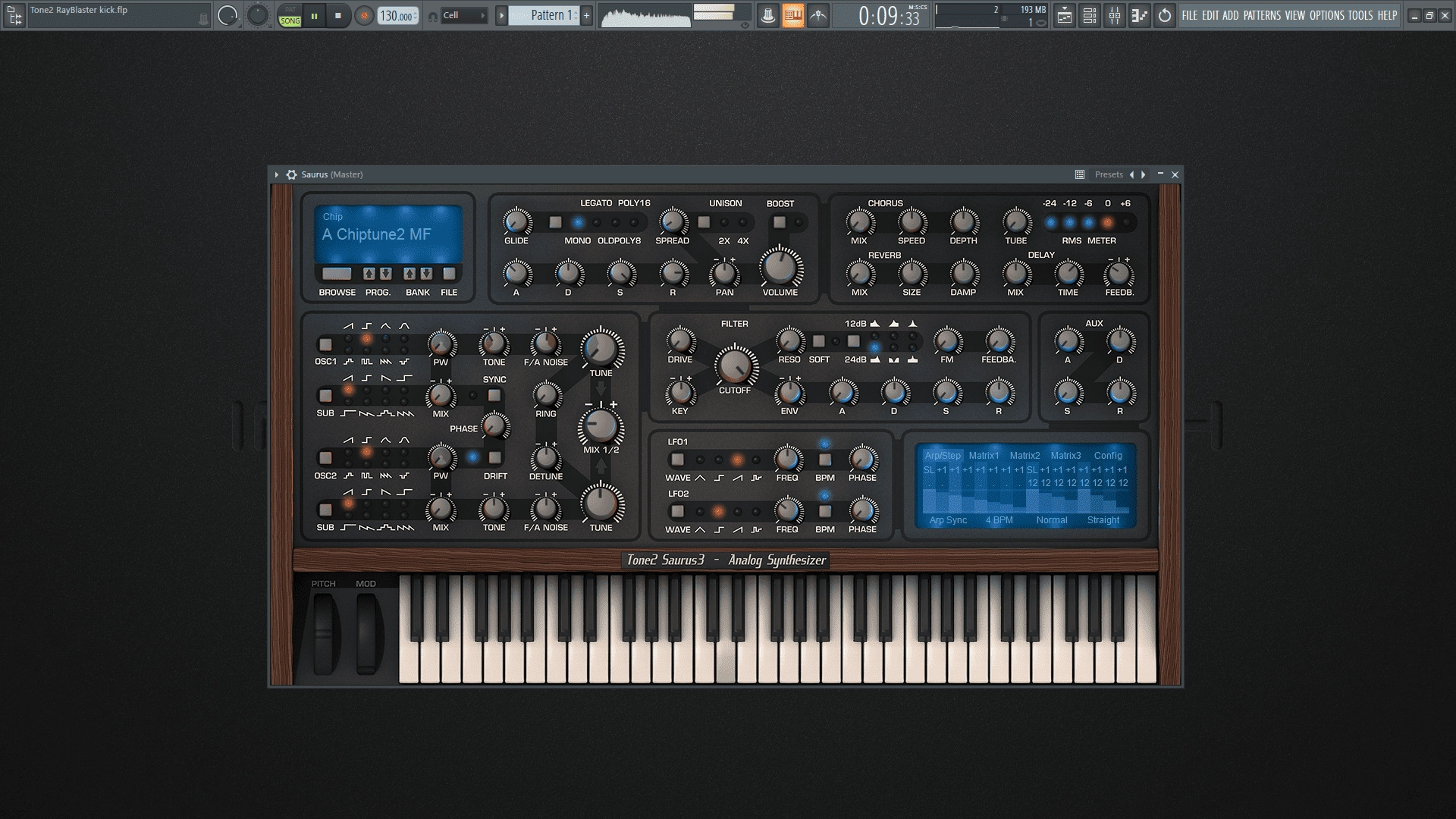Go to previous preset arrow in Saurus title bar
Screen dimensions: 1456x819
click(x=1132, y=174)
